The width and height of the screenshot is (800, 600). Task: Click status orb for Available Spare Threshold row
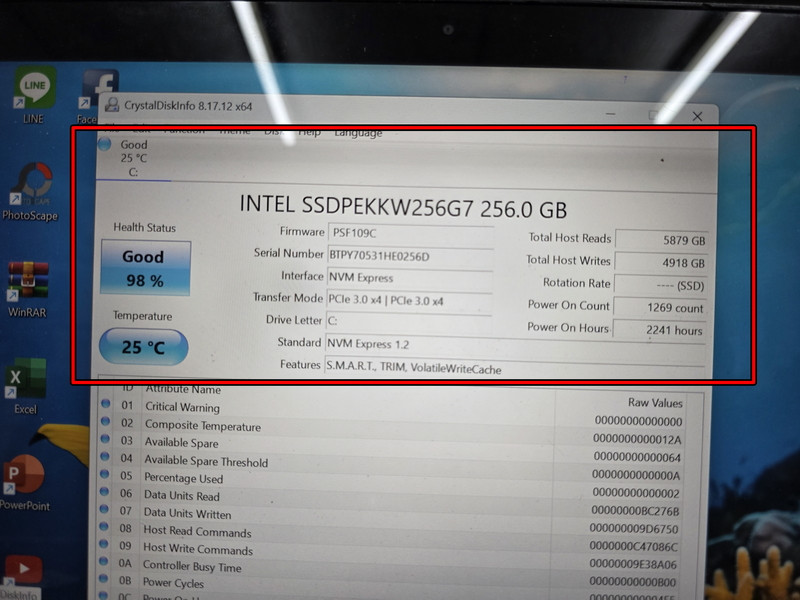105,457
